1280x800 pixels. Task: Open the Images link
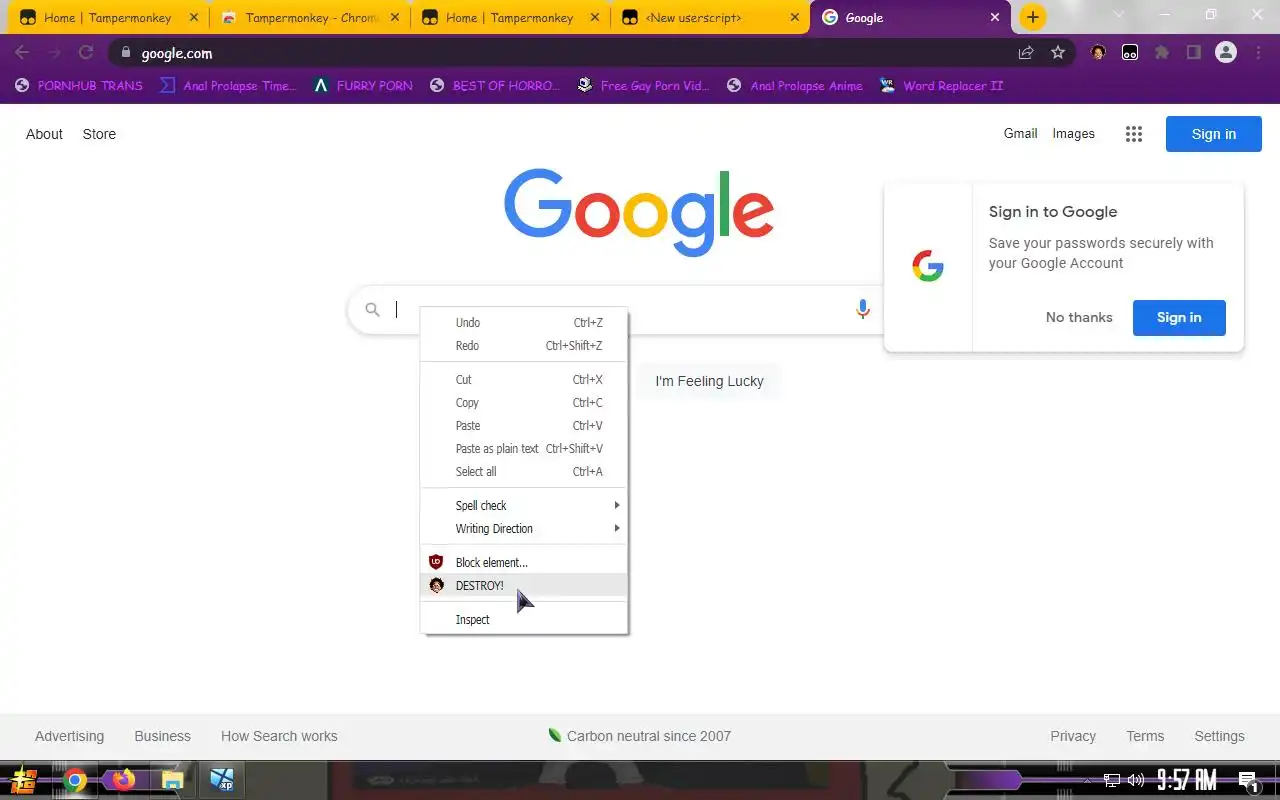[1073, 133]
